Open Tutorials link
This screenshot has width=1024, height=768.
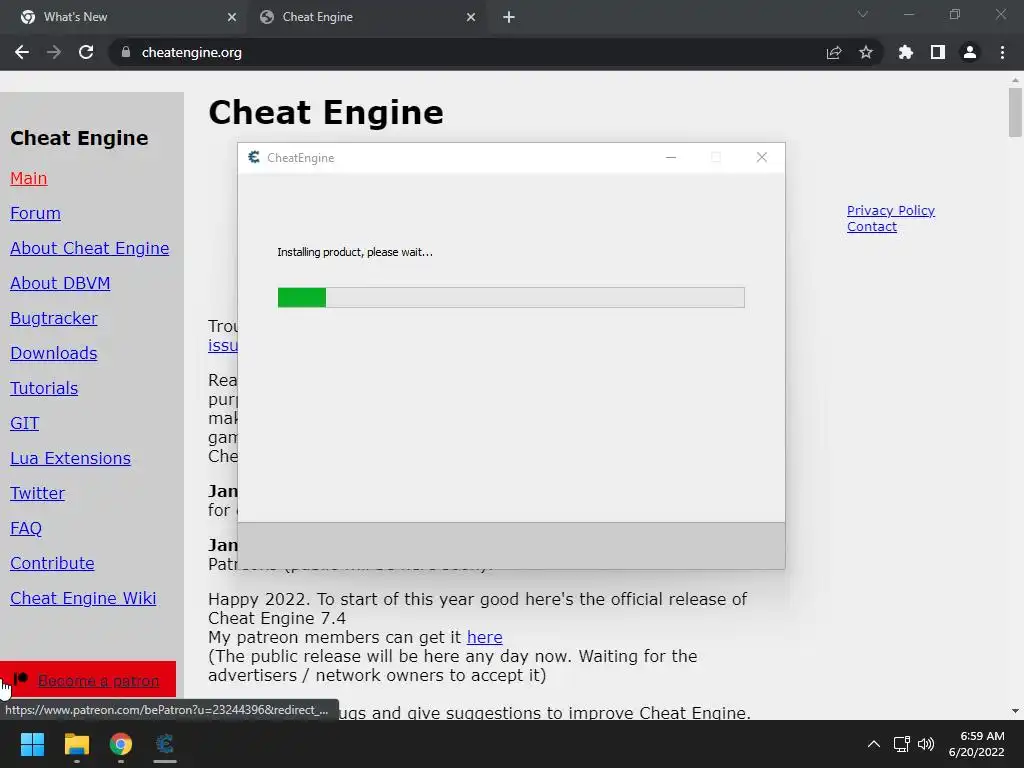44,389
